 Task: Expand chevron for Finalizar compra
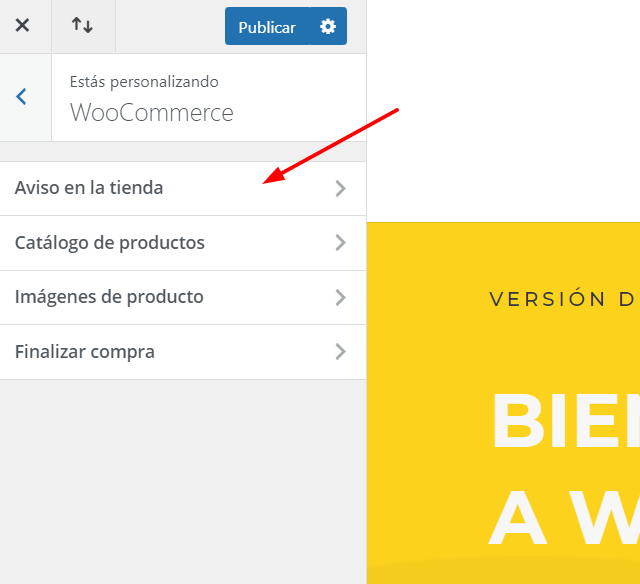pyautogui.click(x=340, y=352)
